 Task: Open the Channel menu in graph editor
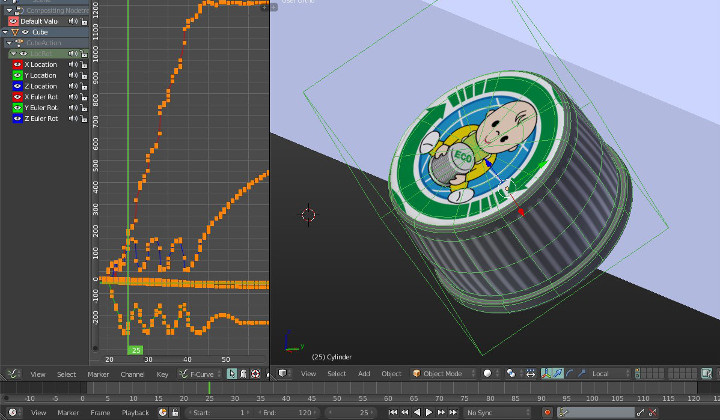tap(132, 373)
